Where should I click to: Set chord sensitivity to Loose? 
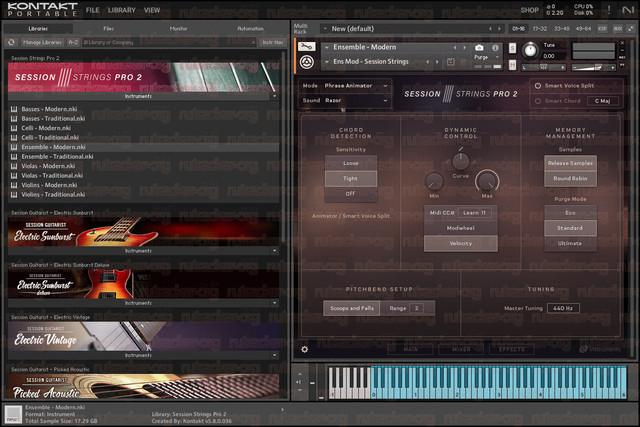pyautogui.click(x=351, y=163)
